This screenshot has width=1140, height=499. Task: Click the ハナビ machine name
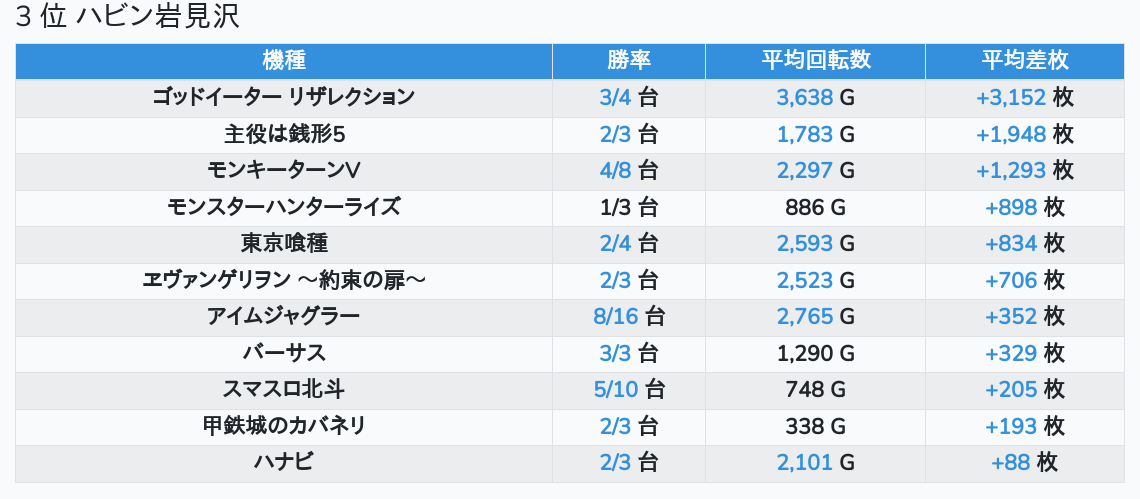pos(284,462)
